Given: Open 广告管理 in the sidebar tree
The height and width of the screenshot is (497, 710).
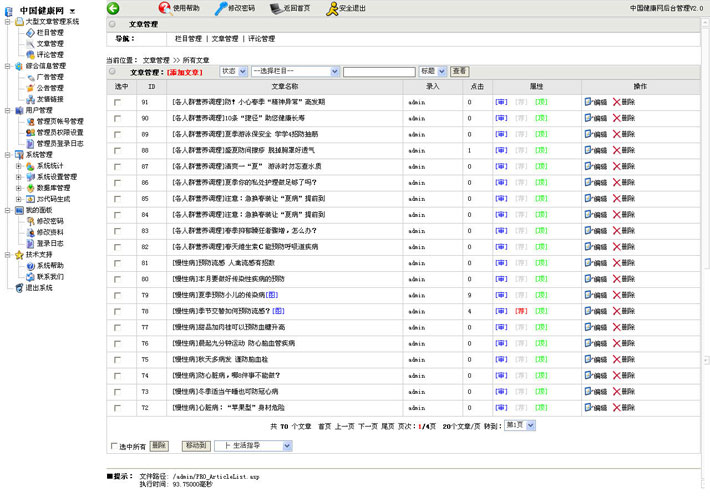Looking at the screenshot, I should click(x=50, y=77).
